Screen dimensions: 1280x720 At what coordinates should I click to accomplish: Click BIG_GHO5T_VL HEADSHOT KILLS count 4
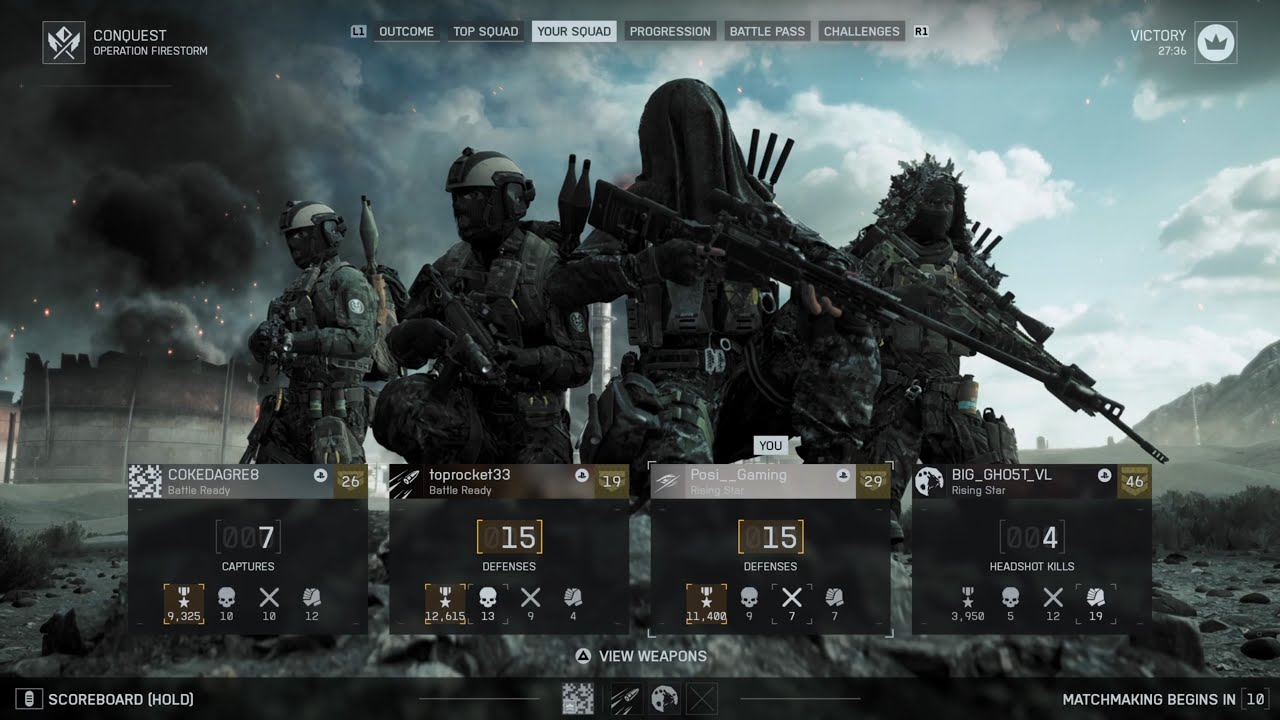coord(1031,538)
